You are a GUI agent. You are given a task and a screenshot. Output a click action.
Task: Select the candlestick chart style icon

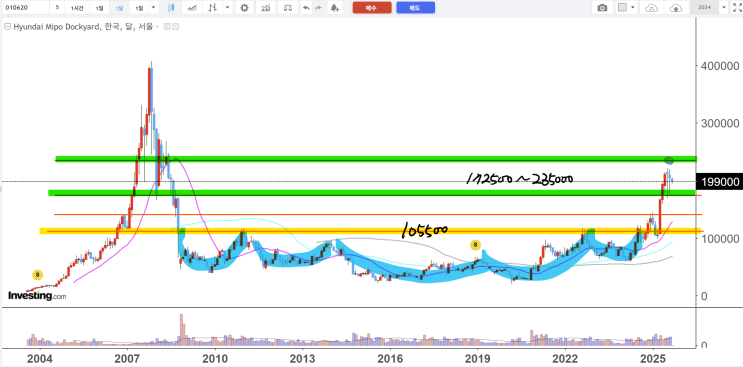[171, 8]
